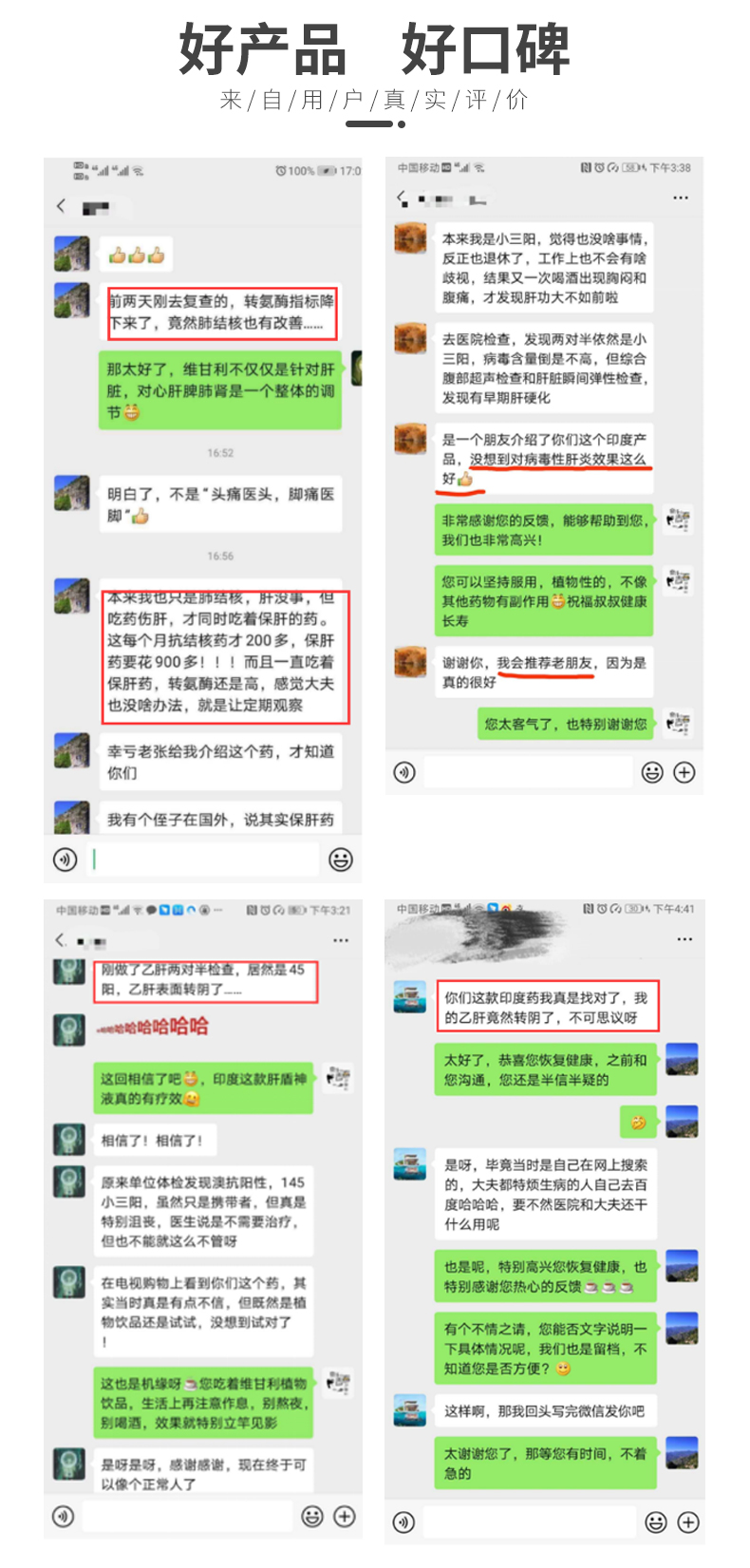Tap the plus icon in the 下午3:21 chat
The height and width of the screenshot is (1568, 750).
click(345, 1517)
